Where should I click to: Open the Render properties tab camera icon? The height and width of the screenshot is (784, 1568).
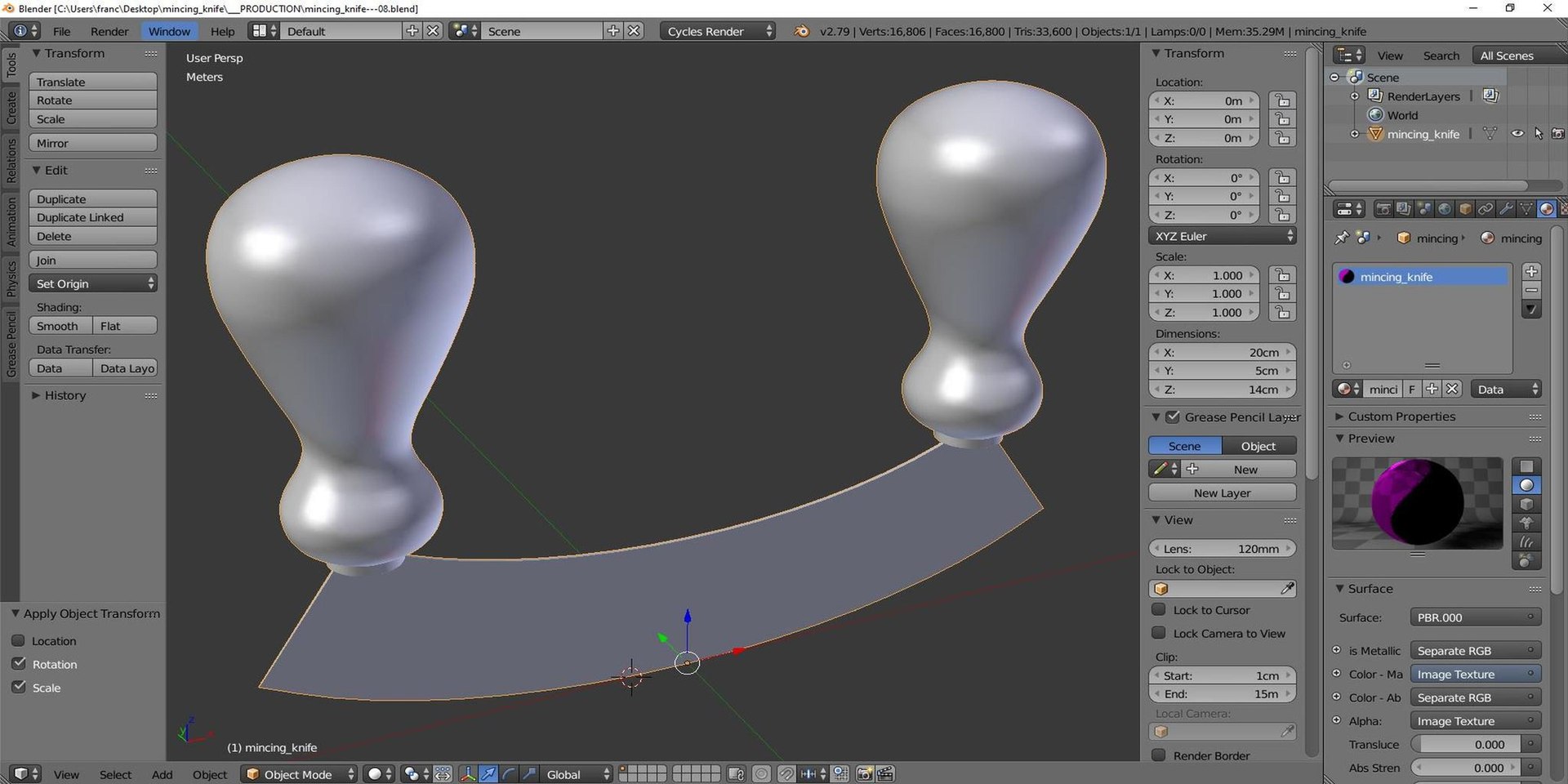pyautogui.click(x=1383, y=209)
